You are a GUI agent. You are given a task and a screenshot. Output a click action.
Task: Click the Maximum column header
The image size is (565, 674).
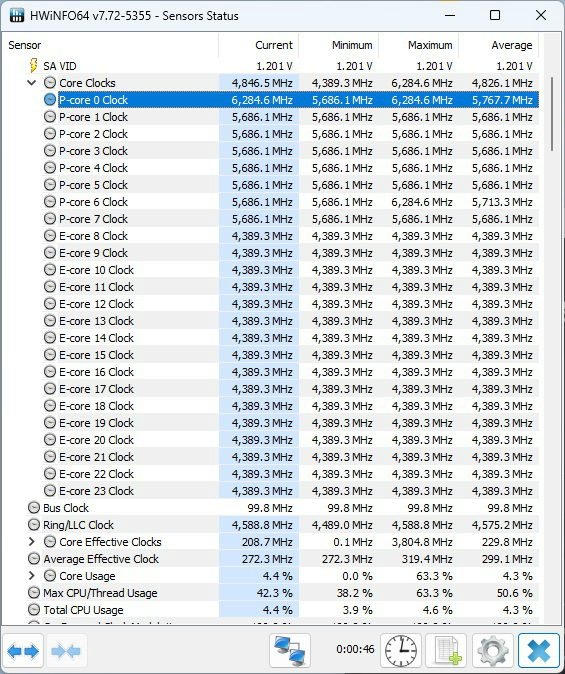(418, 45)
